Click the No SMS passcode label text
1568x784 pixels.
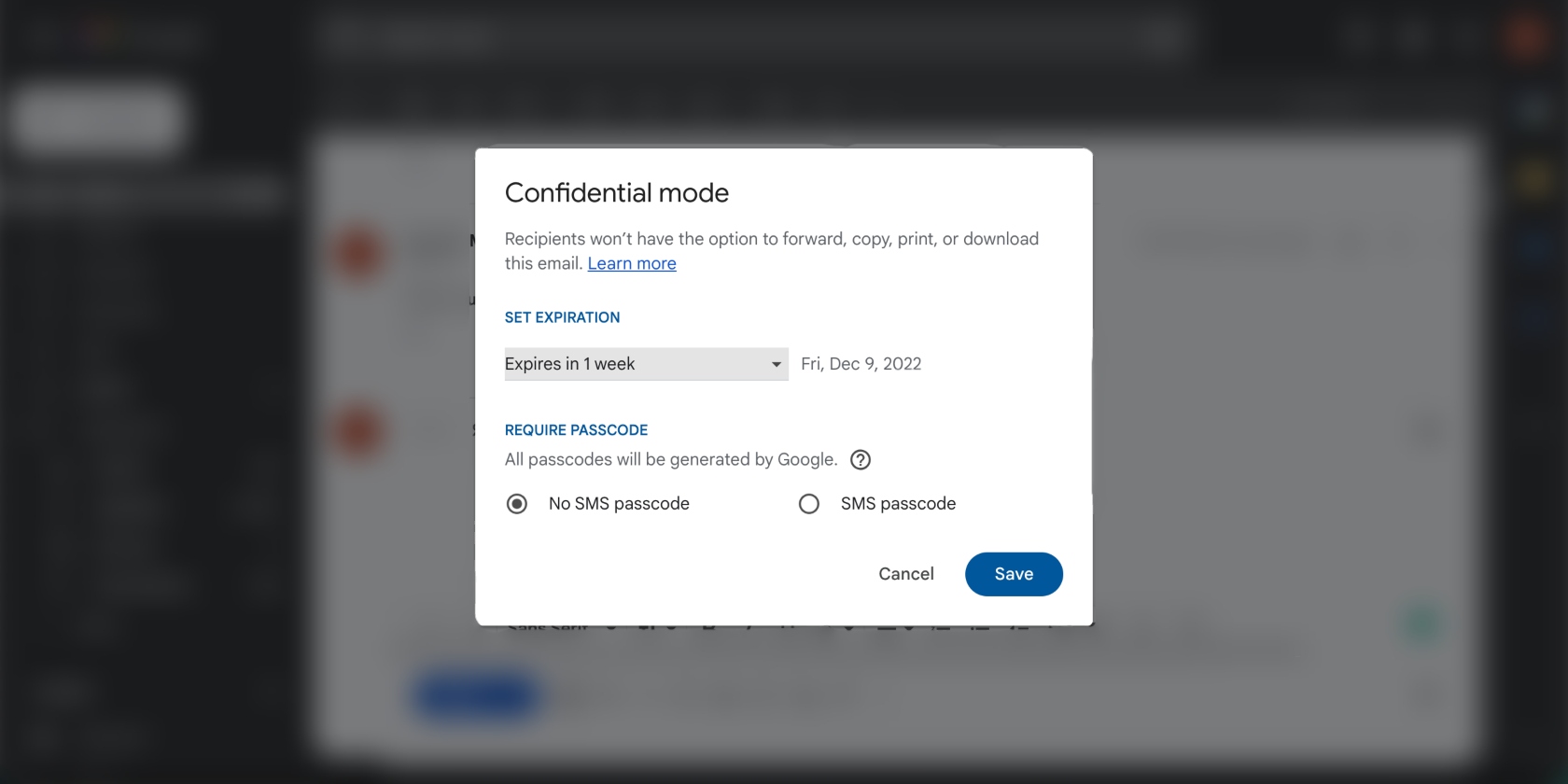[619, 504]
